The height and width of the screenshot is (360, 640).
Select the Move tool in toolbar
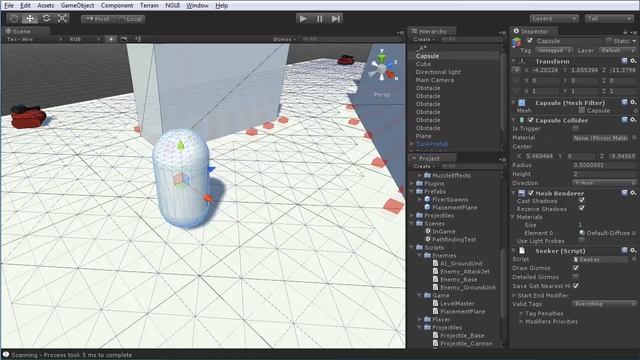point(30,18)
